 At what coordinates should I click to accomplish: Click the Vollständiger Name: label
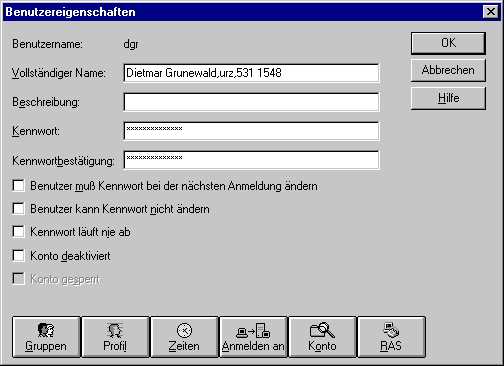59,73
